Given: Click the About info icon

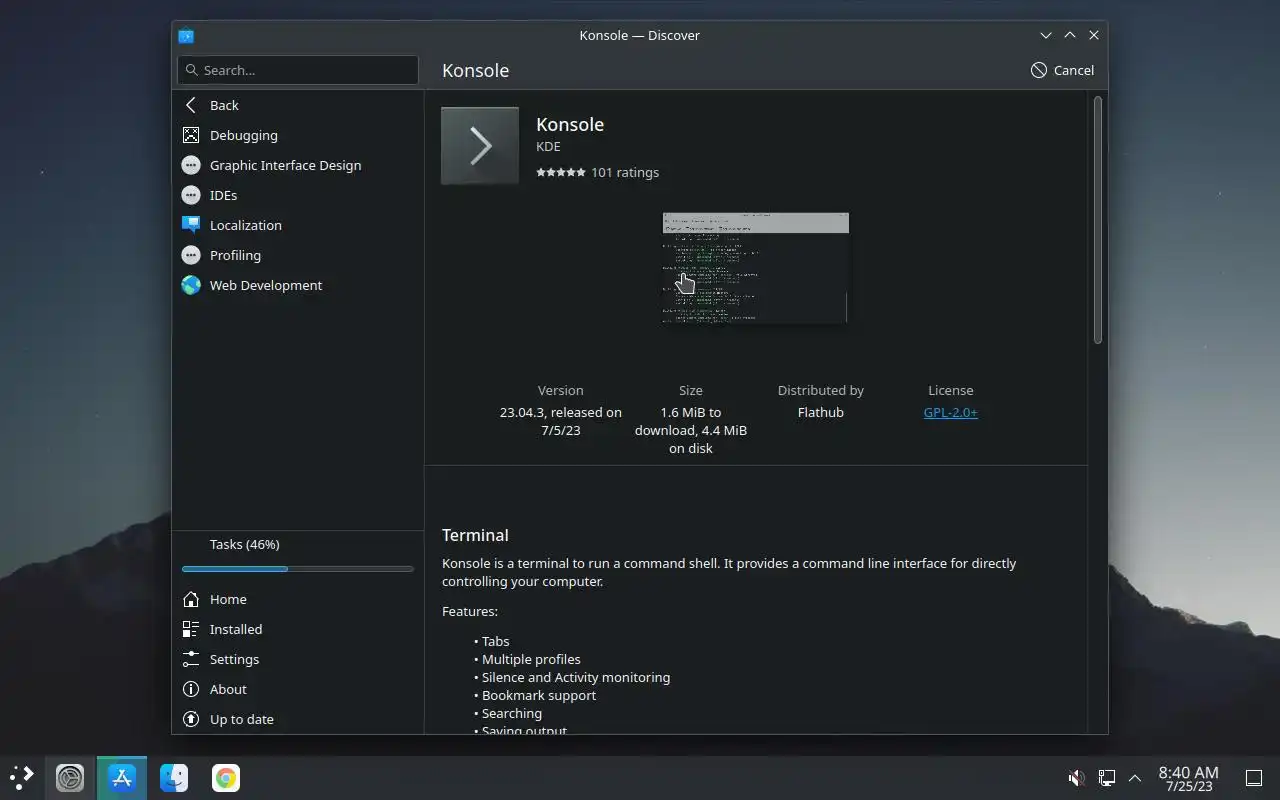Looking at the screenshot, I should pos(191,689).
